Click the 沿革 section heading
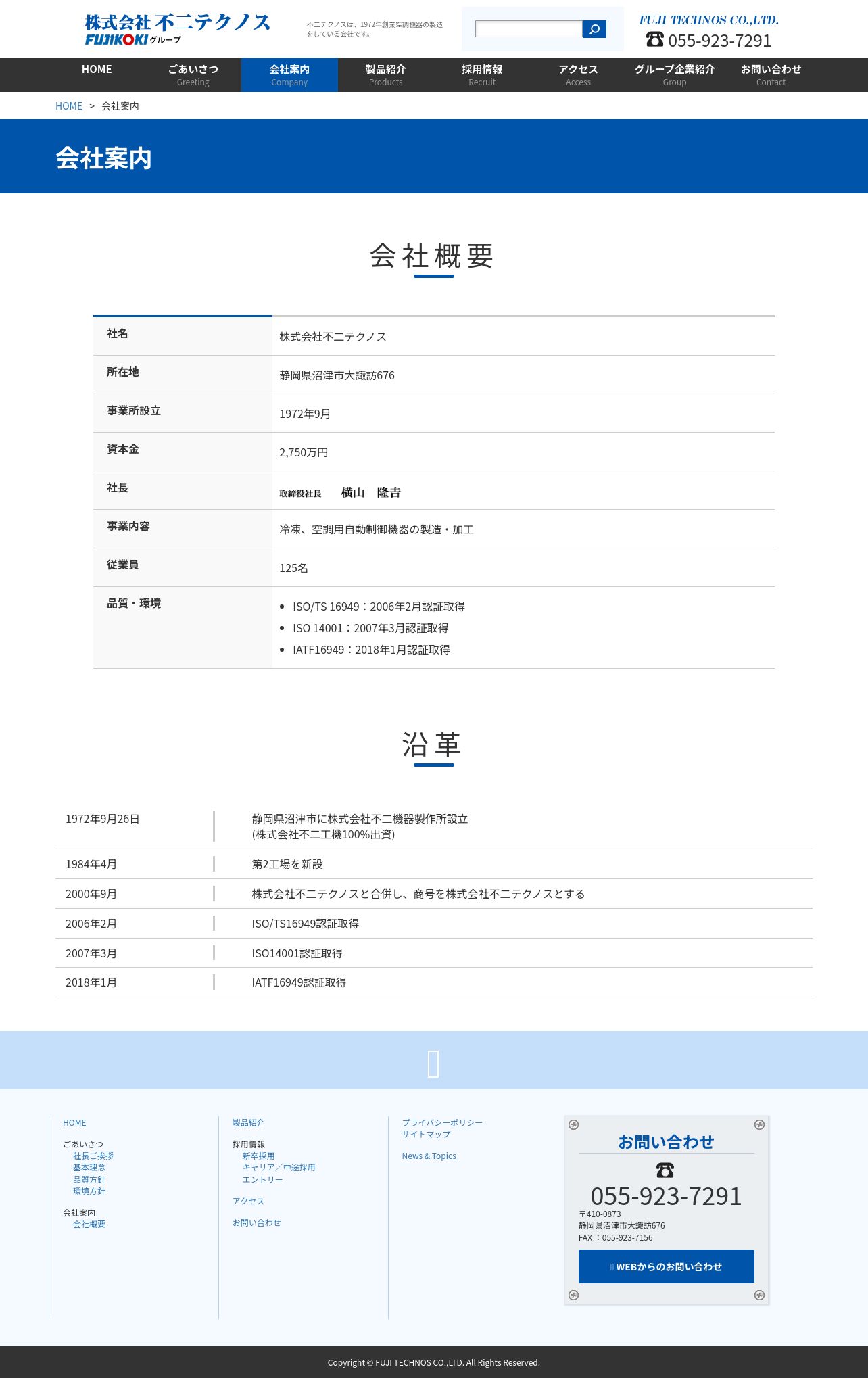Image resolution: width=868 pixels, height=1378 pixels. coord(433,745)
